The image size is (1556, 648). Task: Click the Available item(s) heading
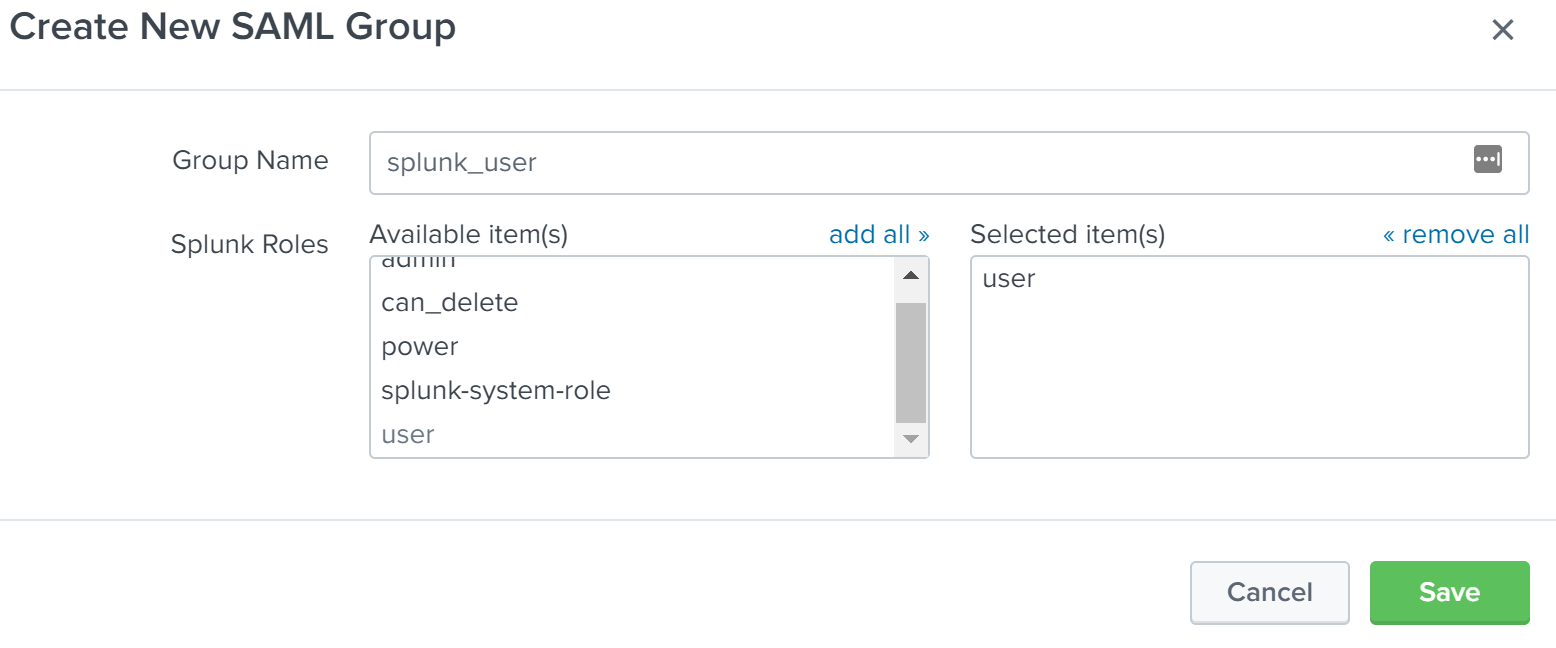pos(468,235)
